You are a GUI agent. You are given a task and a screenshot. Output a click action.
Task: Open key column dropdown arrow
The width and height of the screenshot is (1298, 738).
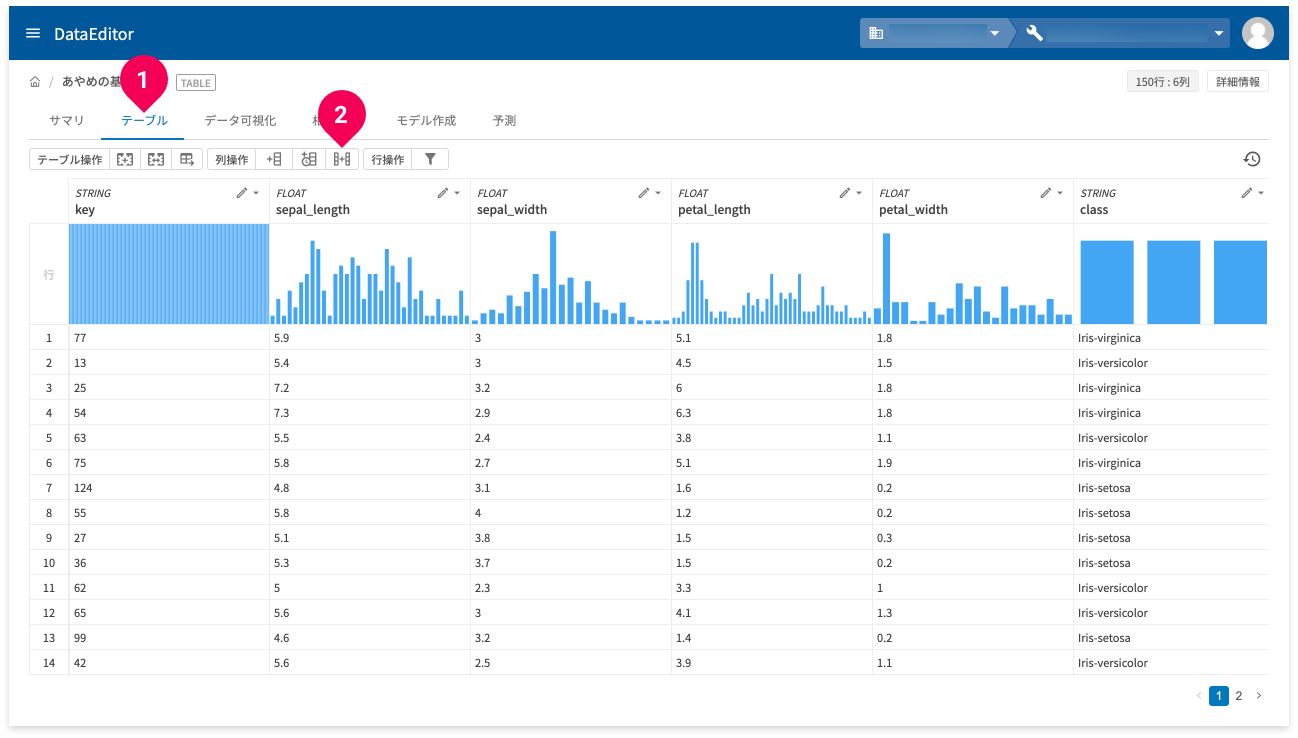(256, 193)
